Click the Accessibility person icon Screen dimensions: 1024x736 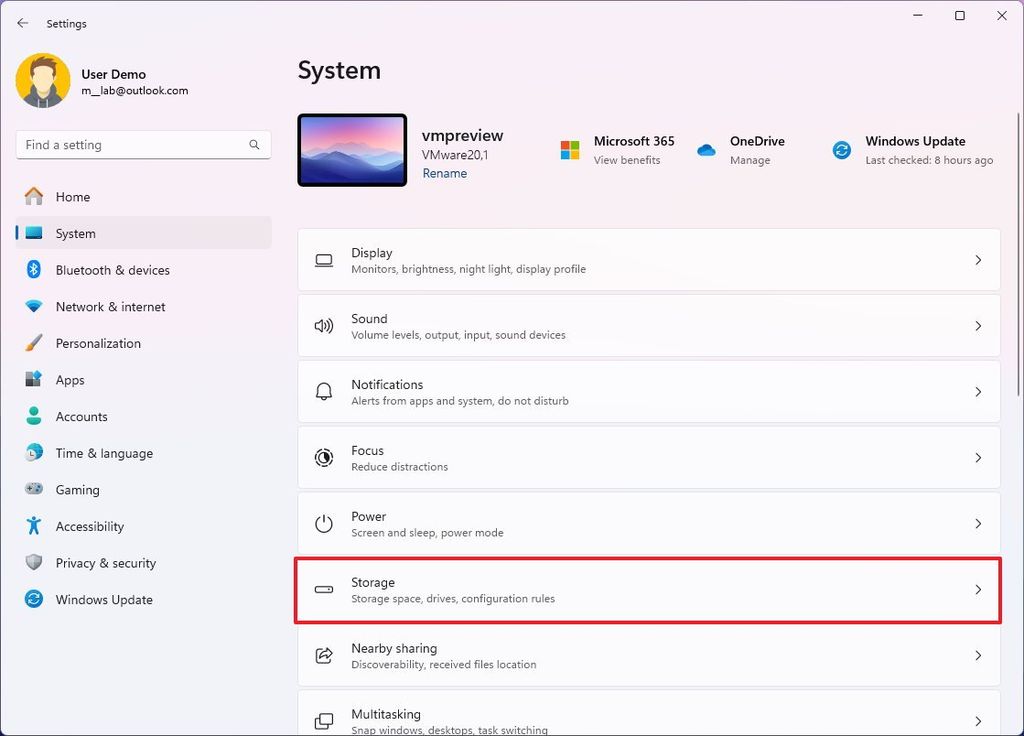[x=31, y=526]
